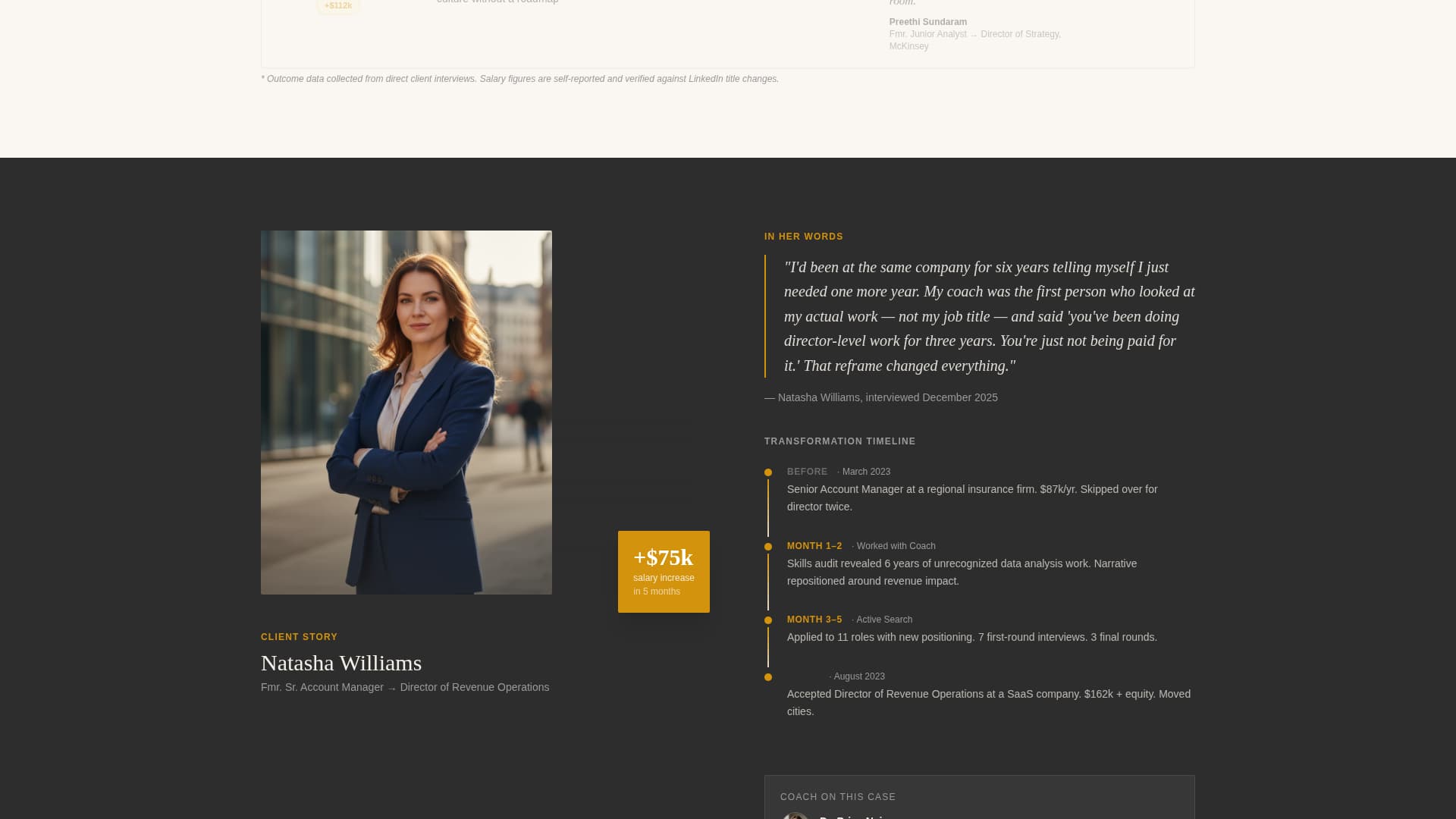Click the +$112k badge at top

pyautogui.click(x=338, y=6)
